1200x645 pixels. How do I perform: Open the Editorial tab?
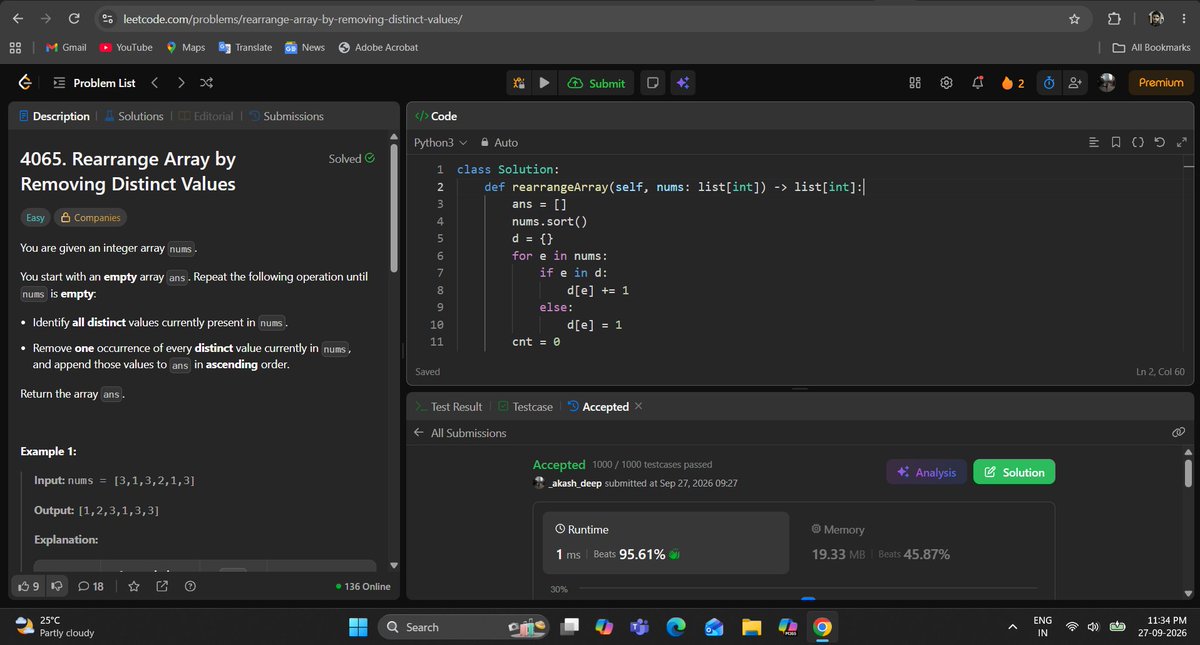pyautogui.click(x=204, y=116)
